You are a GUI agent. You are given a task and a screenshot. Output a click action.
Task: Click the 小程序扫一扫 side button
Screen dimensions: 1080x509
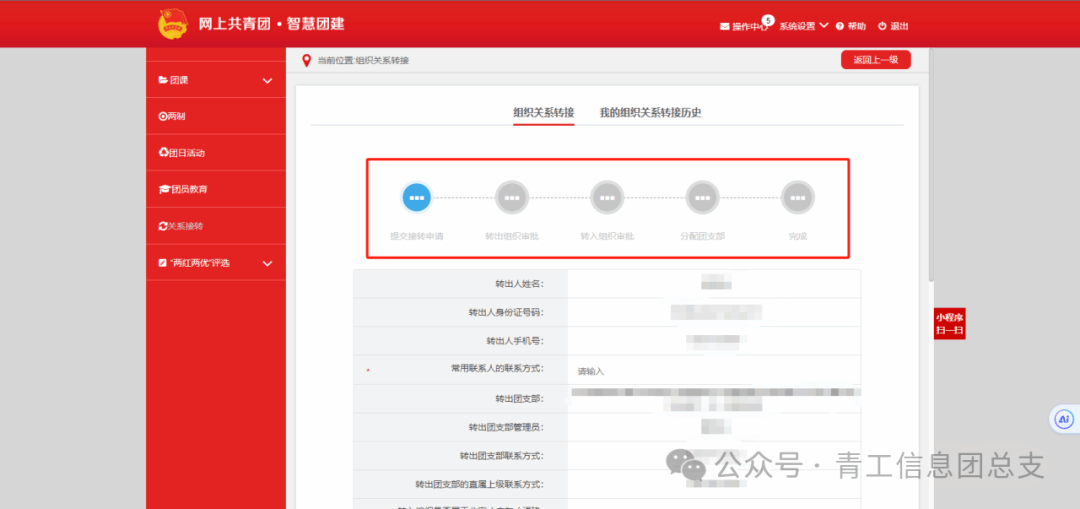tap(949, 324)
